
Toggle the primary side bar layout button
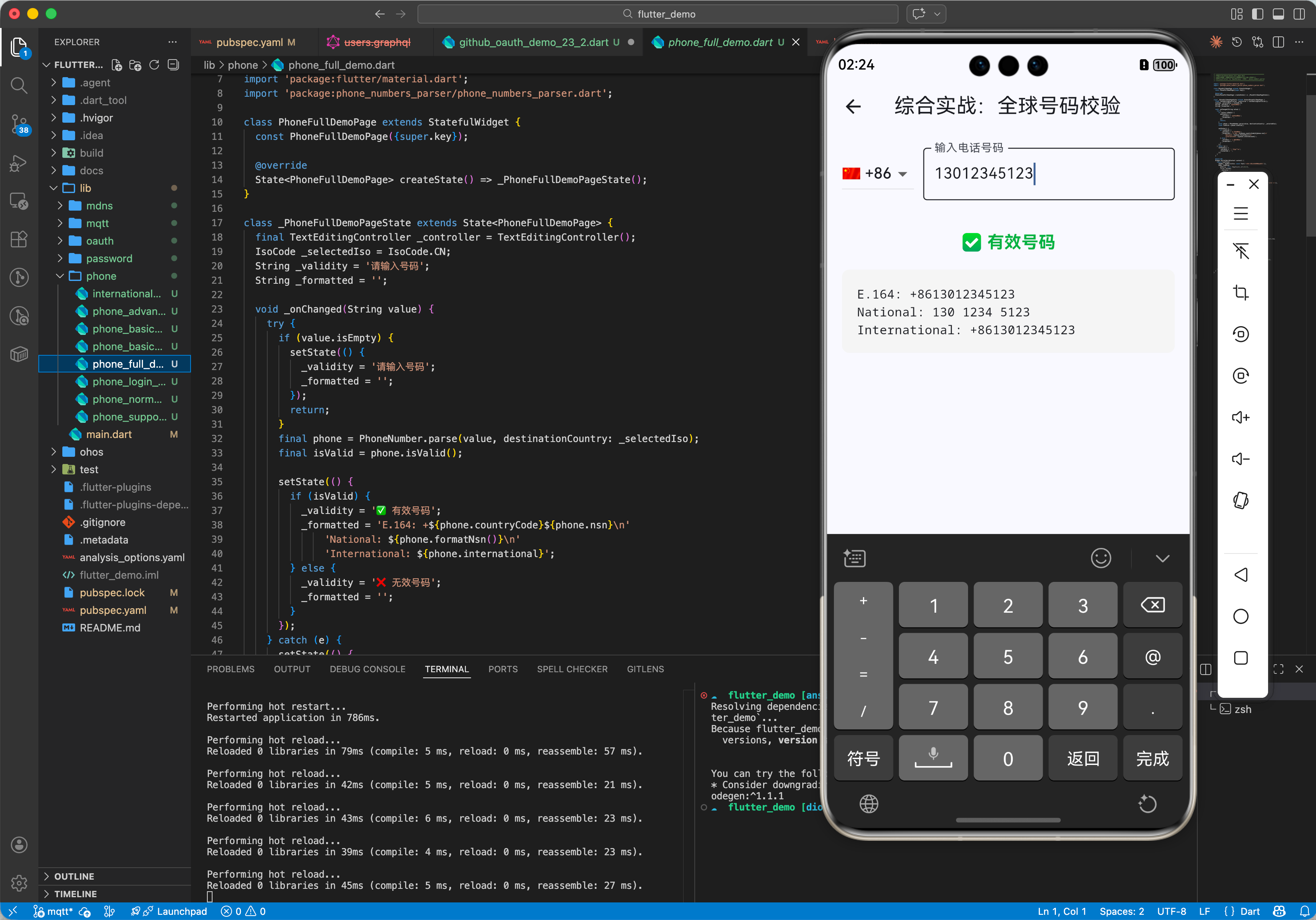(1257, 14)
